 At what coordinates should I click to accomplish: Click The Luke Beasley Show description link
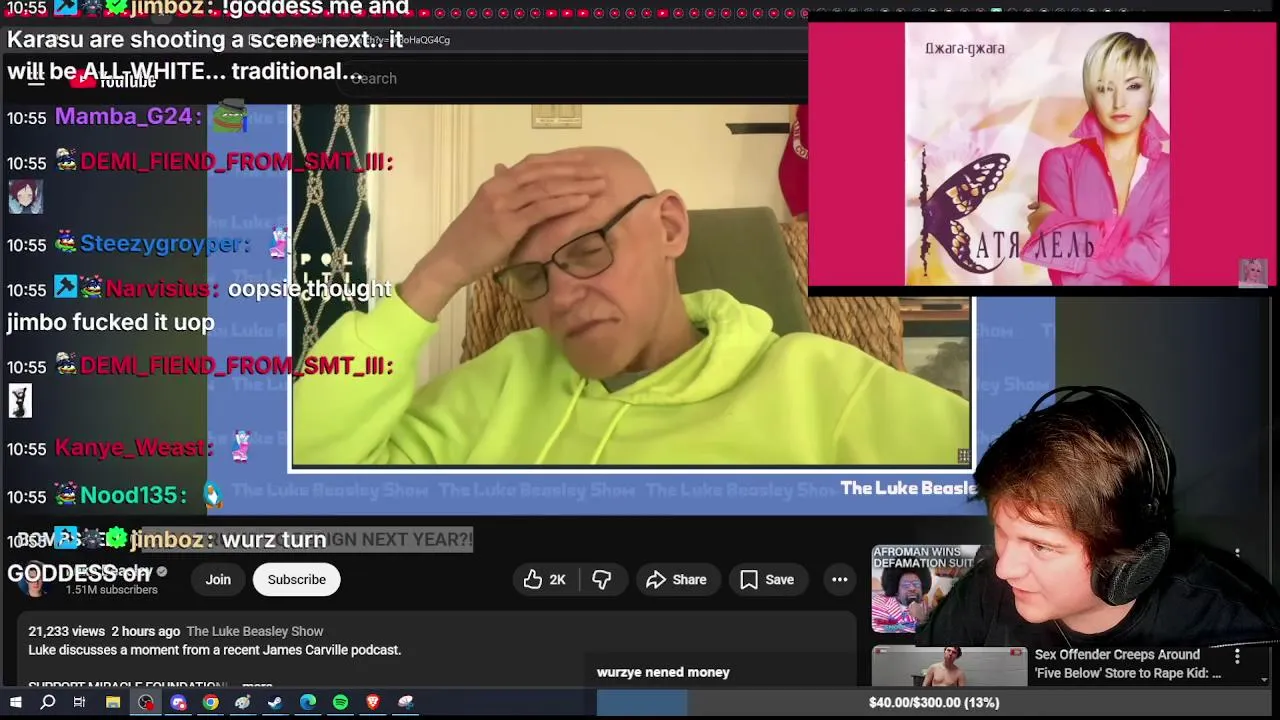[x=255, y=631]
